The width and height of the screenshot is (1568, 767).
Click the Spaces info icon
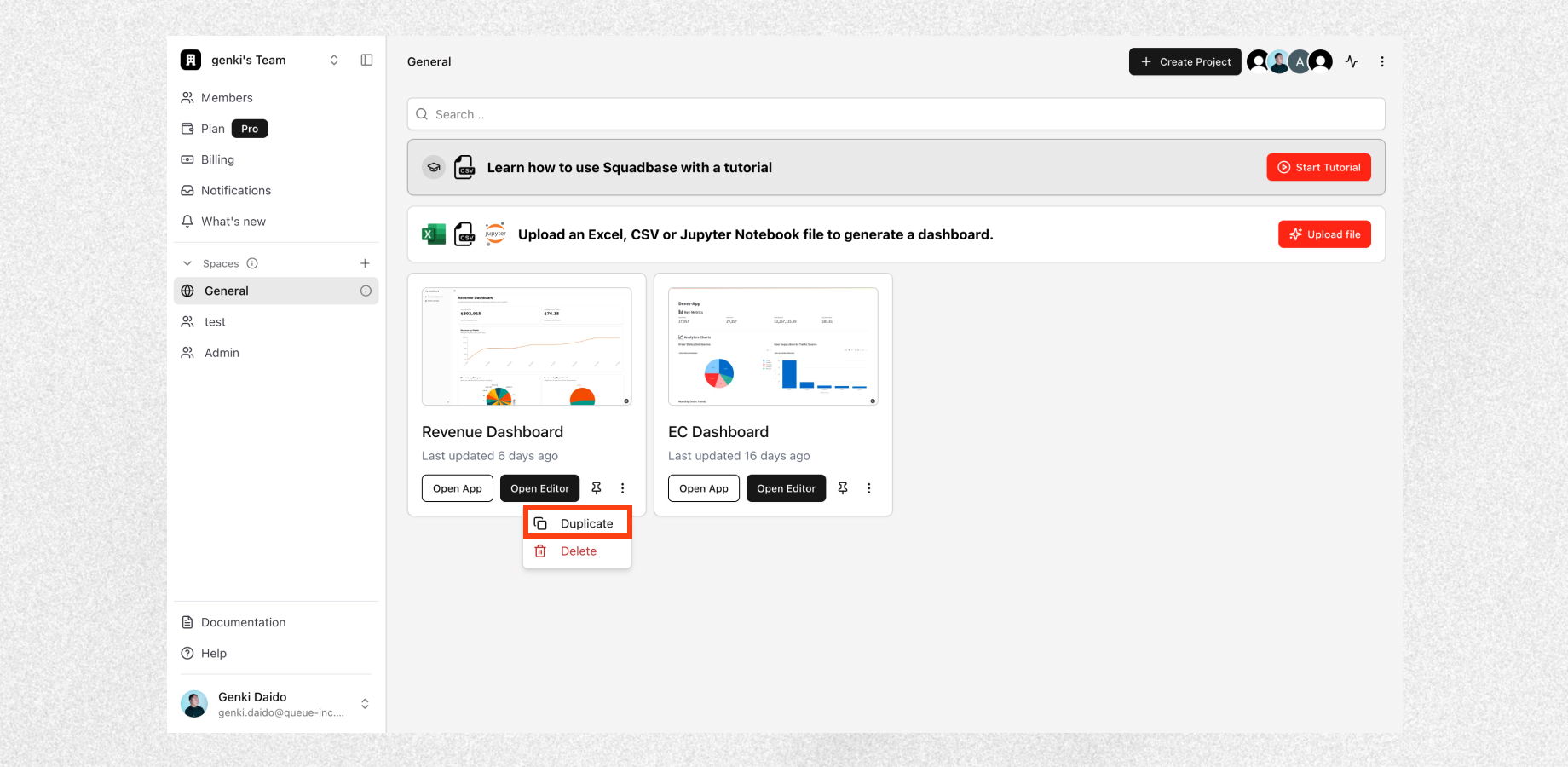[x=252, y=263]
